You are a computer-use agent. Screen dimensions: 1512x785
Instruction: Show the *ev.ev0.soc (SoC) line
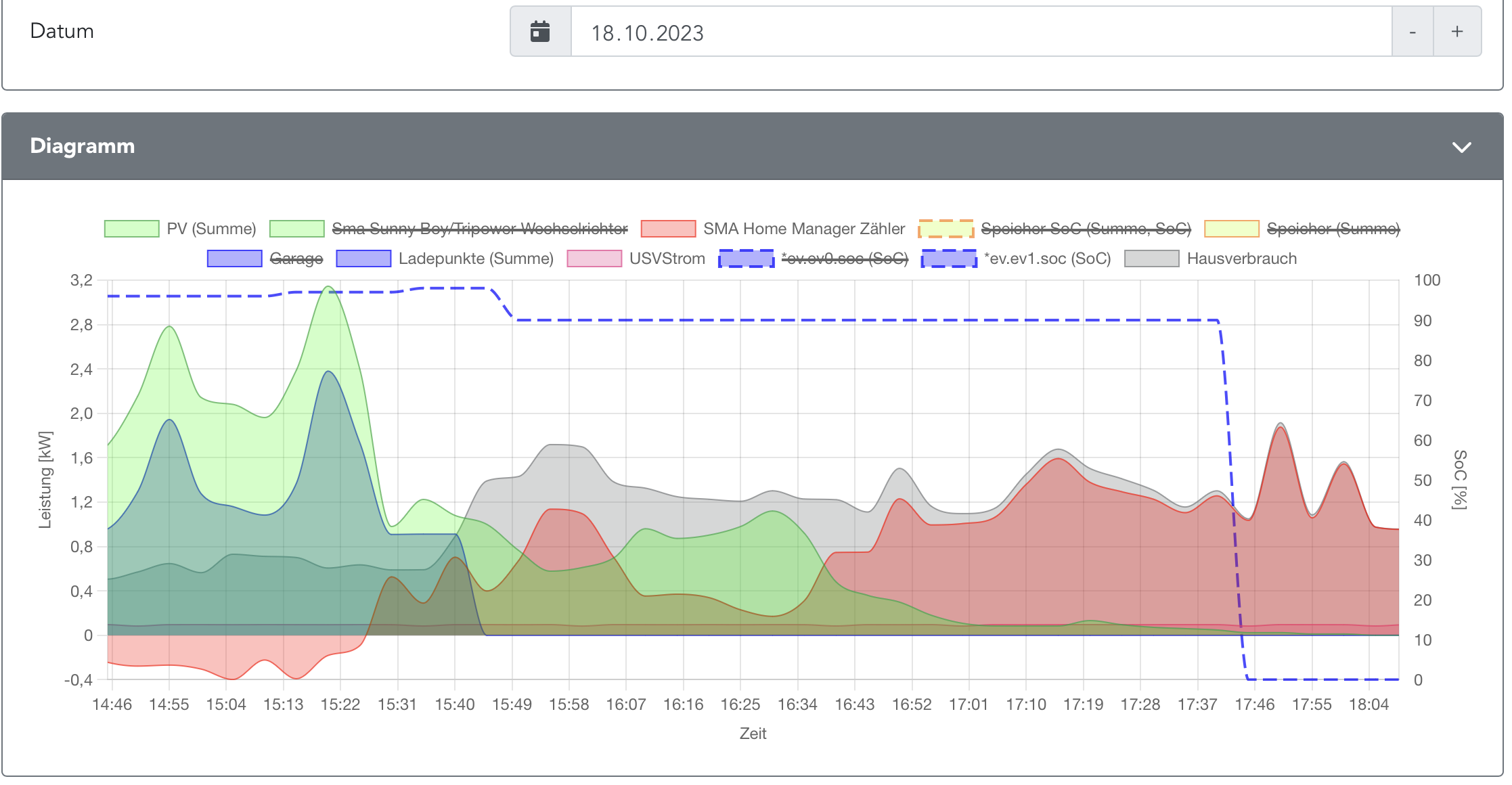[x=844, y=259]
